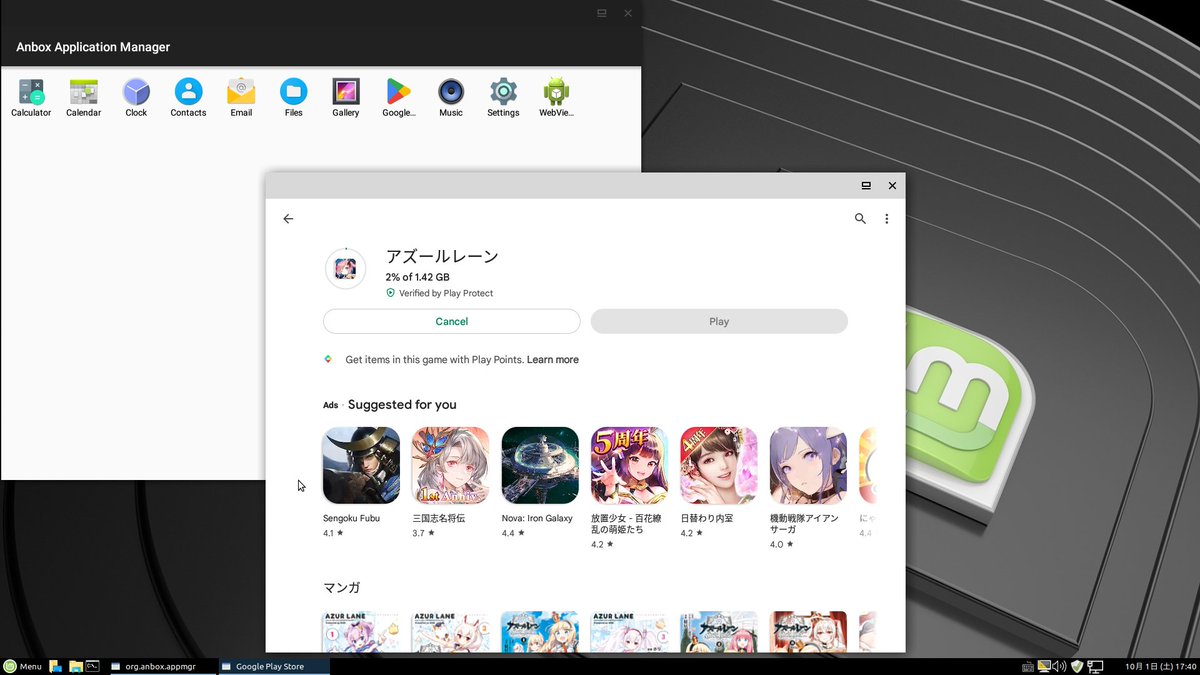The width and height of the screenshot is (1200, 675).
Task: Open the first Azur Lane manga cover
Action: (x=361, y=631)
